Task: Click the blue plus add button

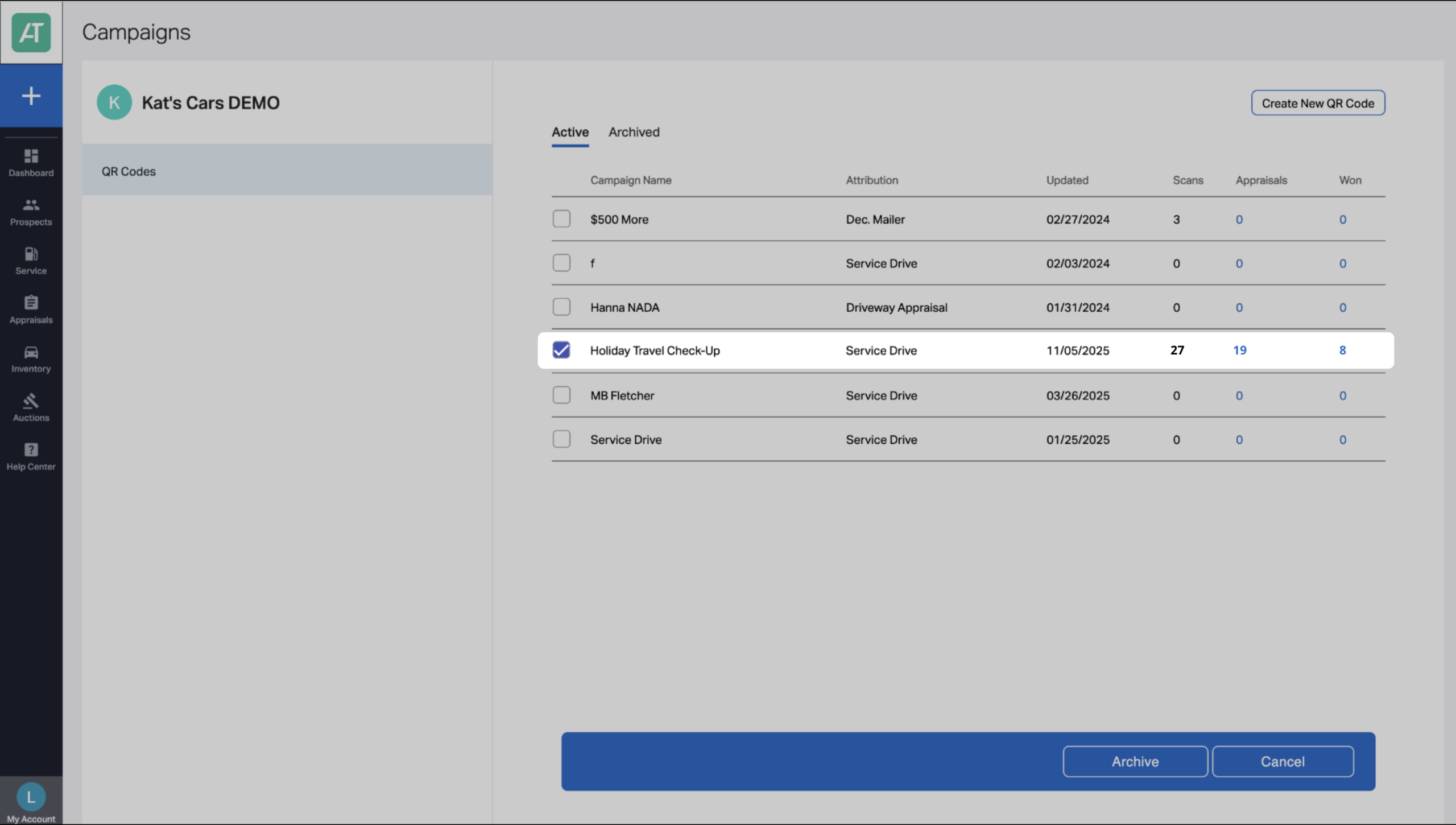Action: click(31, 96)
